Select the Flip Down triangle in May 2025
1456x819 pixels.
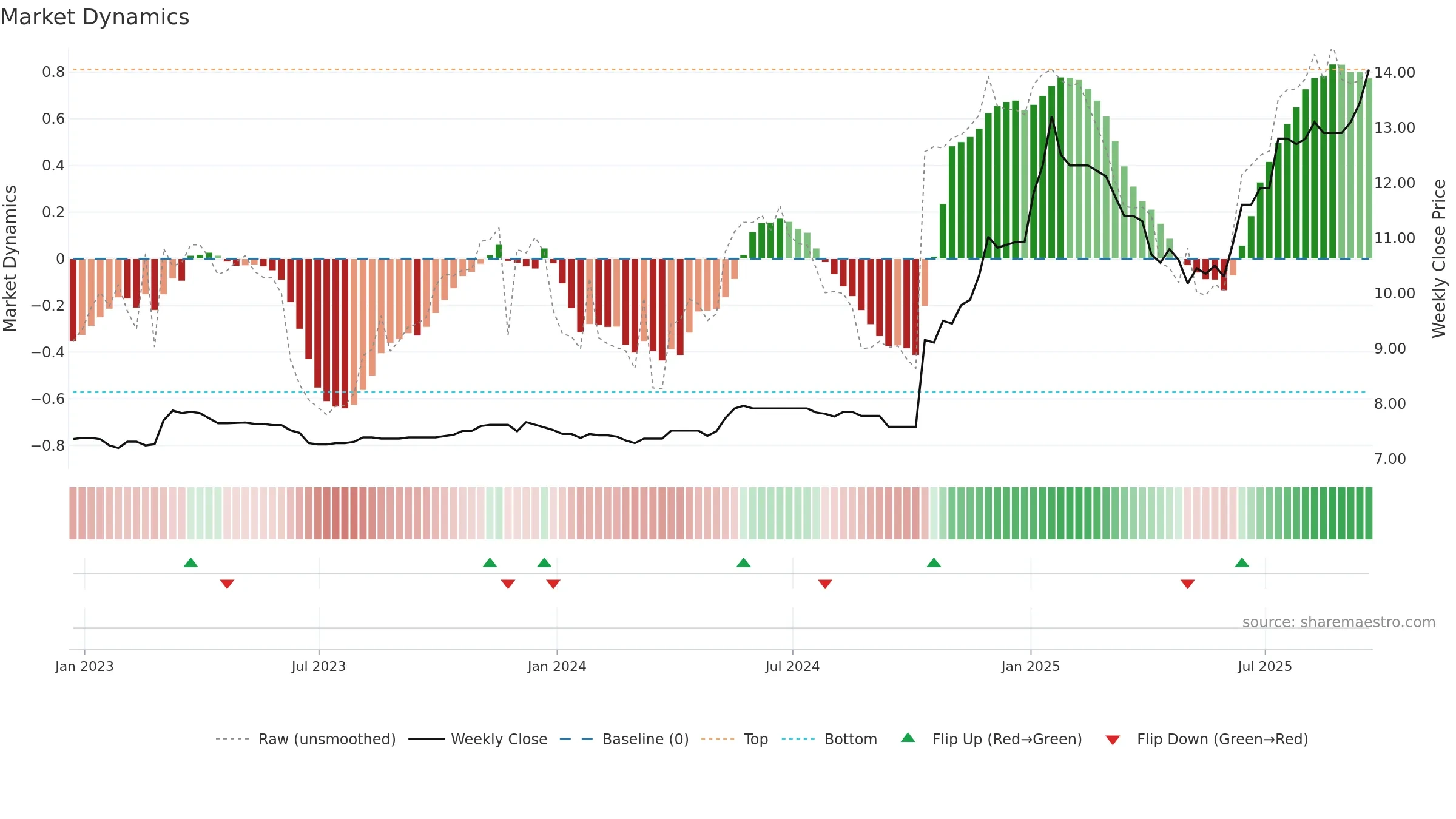(x=1187, y=584)
